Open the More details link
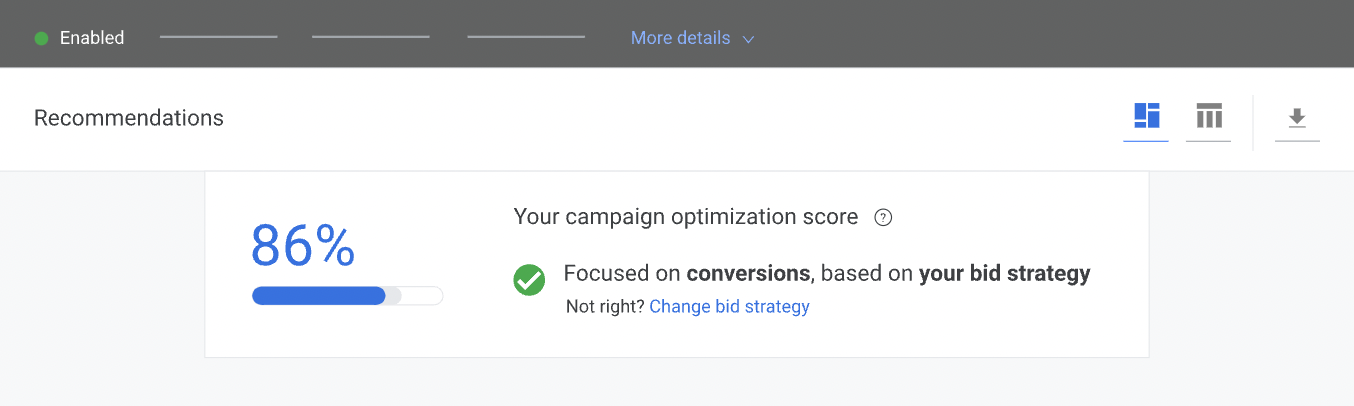 tap(680, 38)
